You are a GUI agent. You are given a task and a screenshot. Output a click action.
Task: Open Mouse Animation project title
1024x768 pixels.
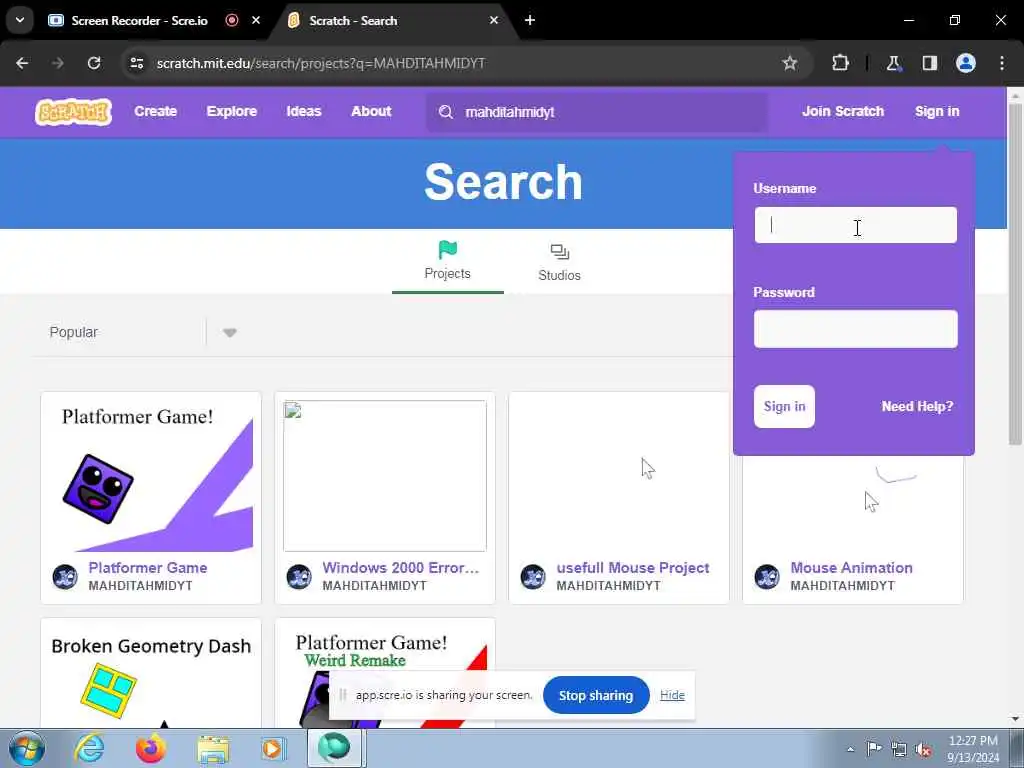851,568
